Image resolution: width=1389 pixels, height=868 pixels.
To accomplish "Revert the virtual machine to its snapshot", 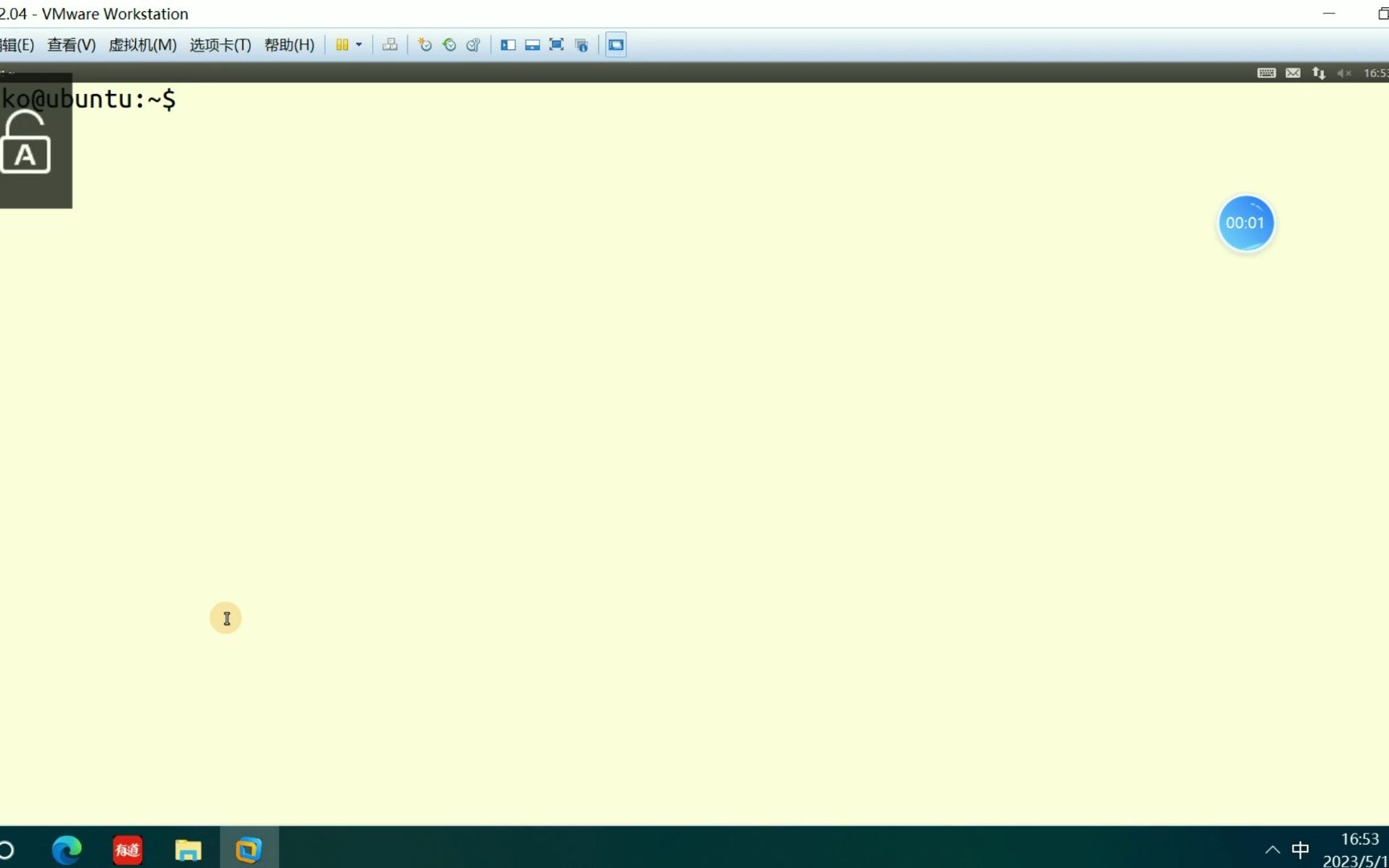I will pyautogui.click(x=449, y=45).
